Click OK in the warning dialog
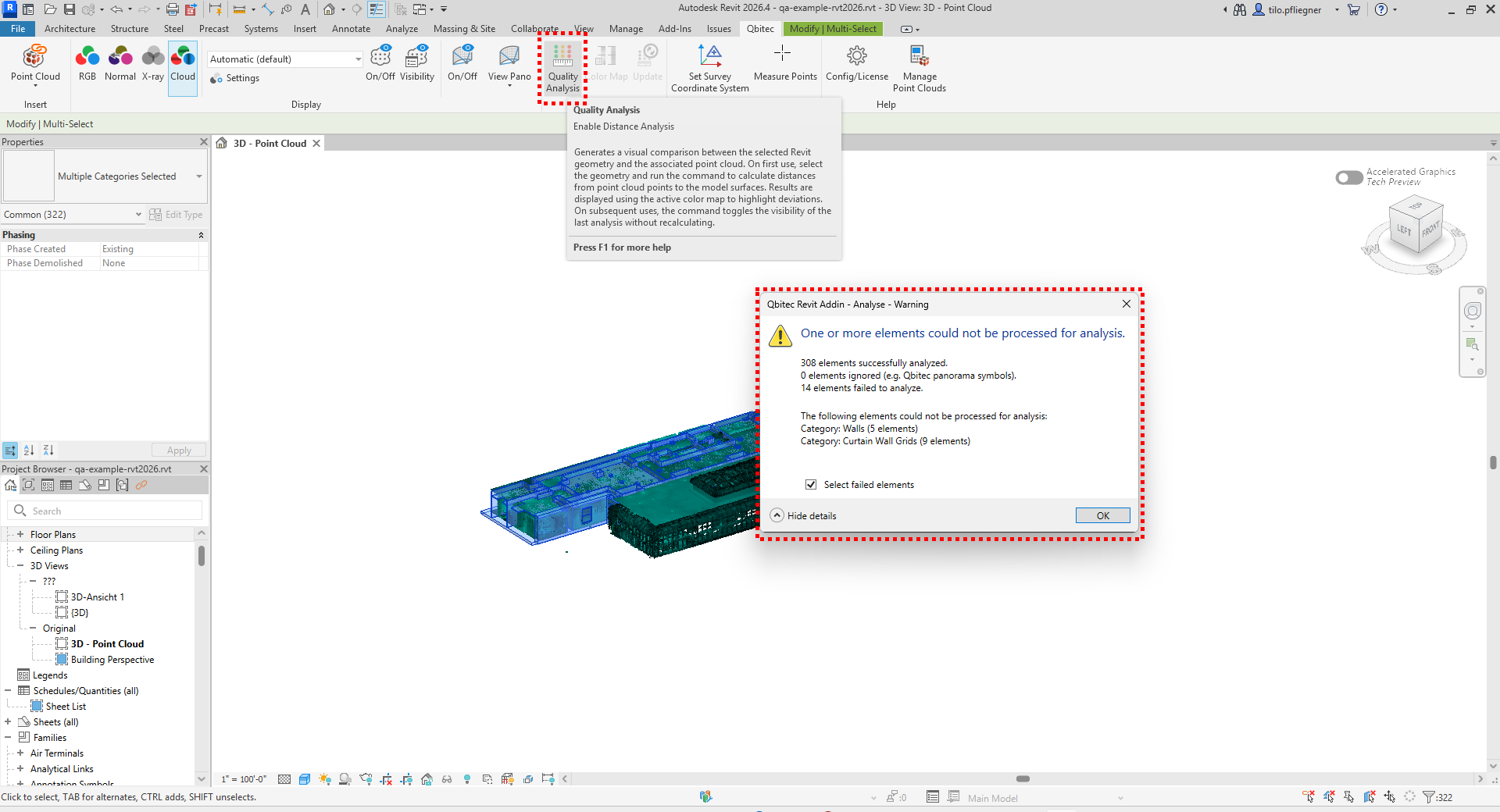The height and width of the screenshot is (812, 1500). tap(1102, 515)
